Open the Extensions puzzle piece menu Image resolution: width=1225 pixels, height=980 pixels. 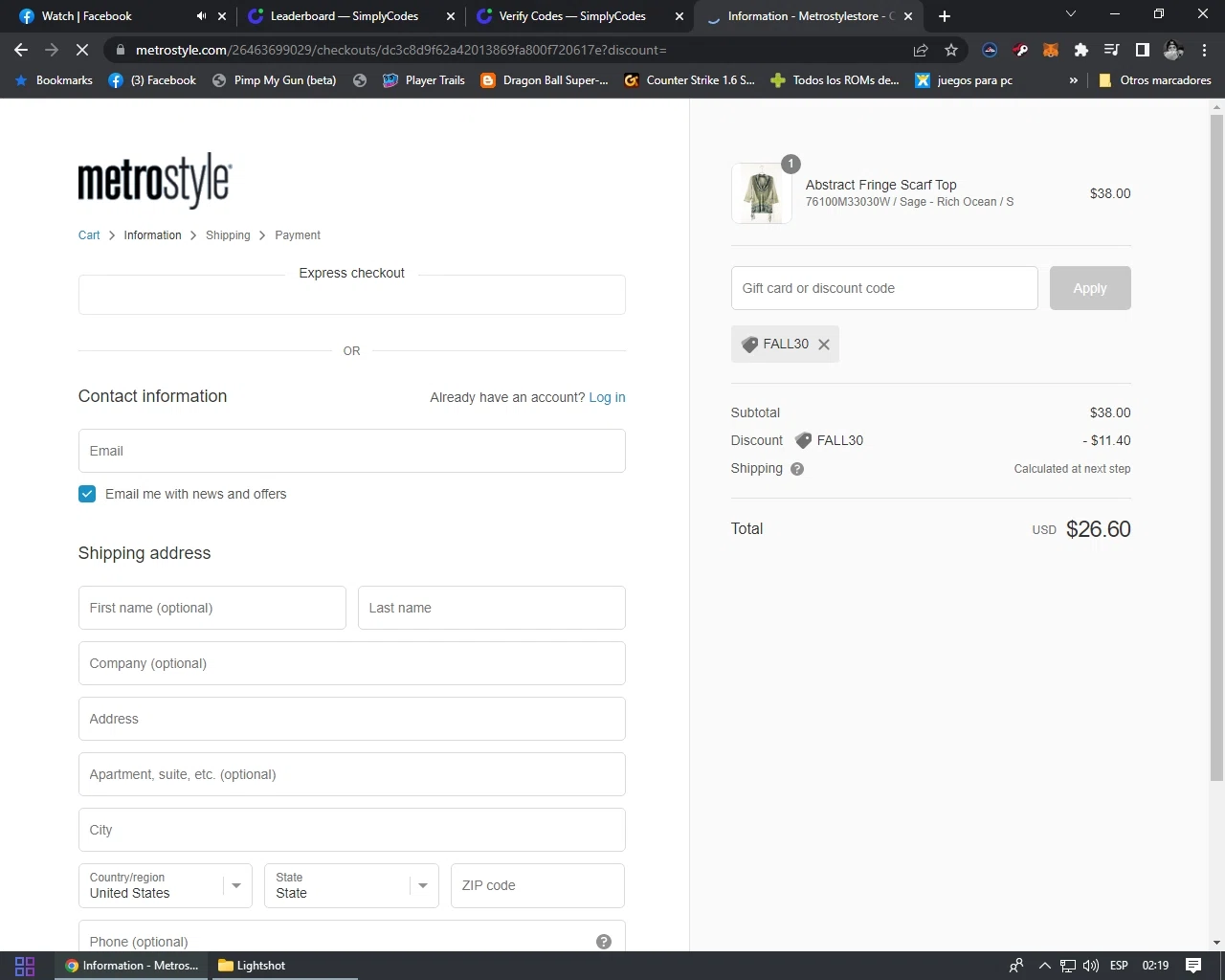[1081, 50]
